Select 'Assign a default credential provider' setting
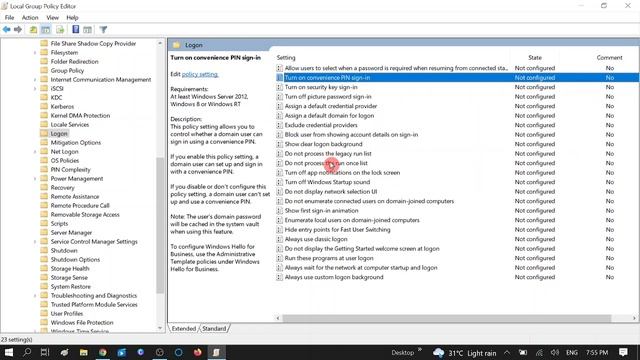This screenshot has width=640, height=360. point(331,106)
